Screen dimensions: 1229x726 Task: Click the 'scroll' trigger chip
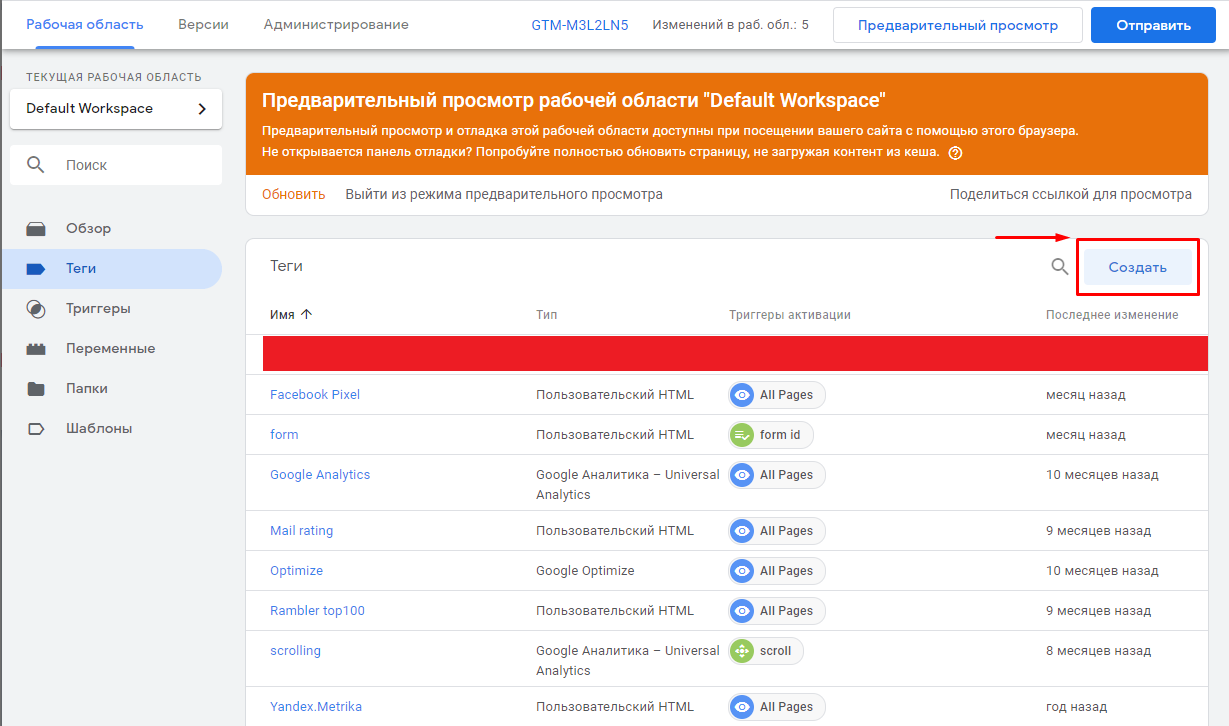pos(766,651)
